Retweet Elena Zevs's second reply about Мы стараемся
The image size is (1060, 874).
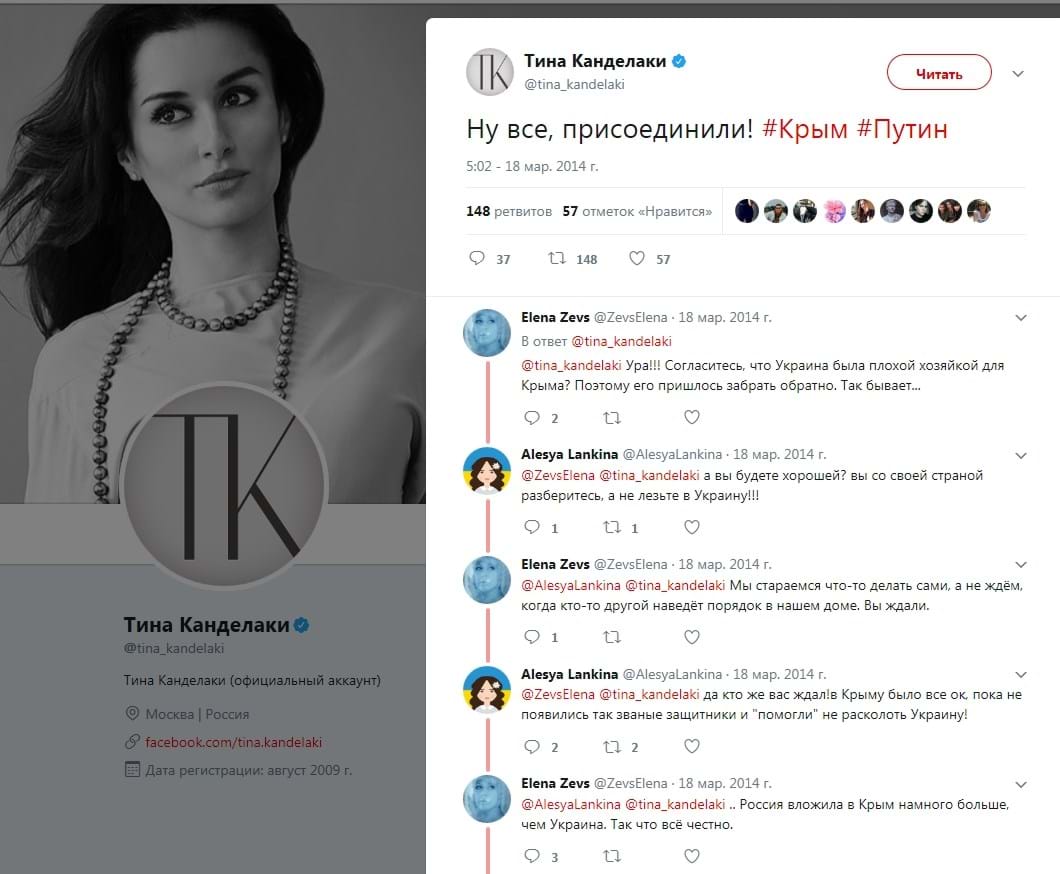pyautogui.click(x=612, y=637)
